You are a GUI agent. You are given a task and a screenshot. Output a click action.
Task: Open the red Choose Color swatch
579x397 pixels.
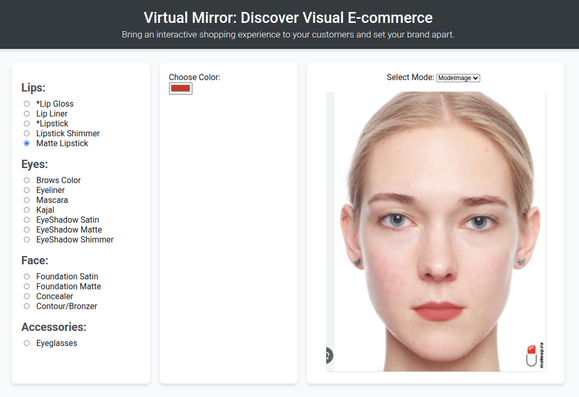click(x=181, y=89)
